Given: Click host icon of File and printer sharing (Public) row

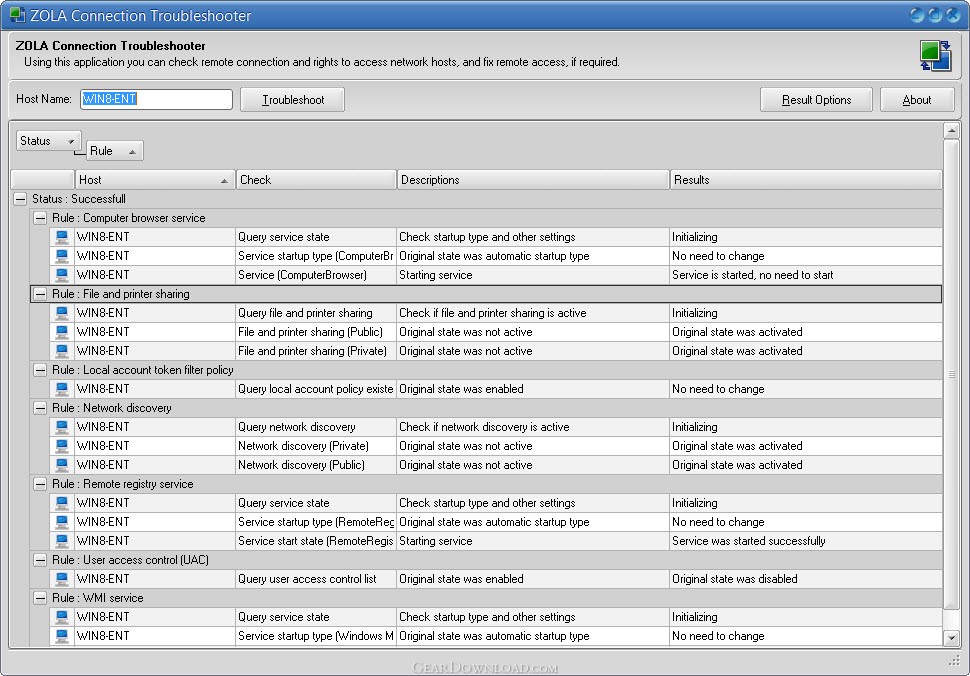Looking at the screenshot, I should pos(62,332).
